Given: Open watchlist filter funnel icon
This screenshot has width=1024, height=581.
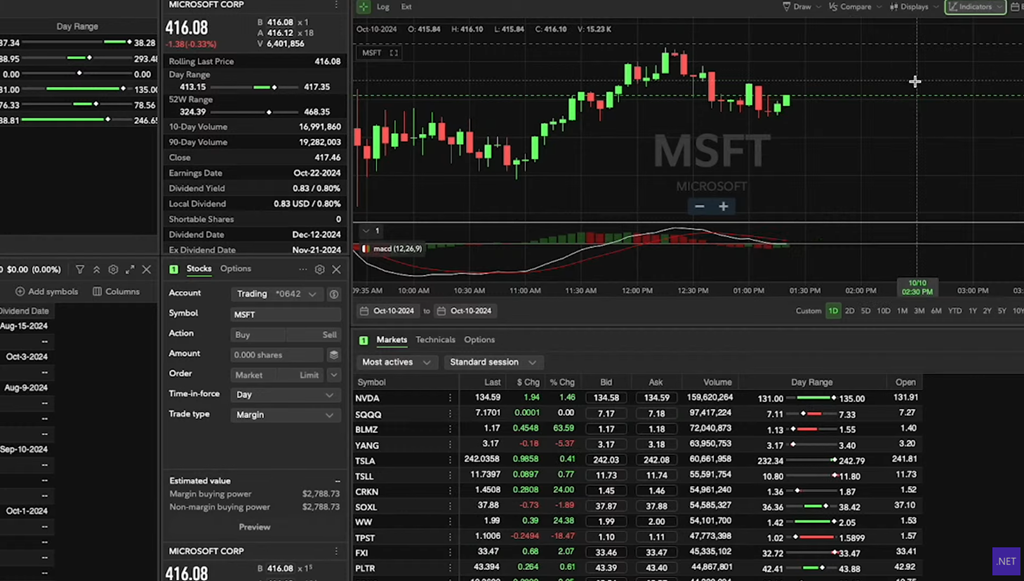Looking at the screenshot, I should [80, 270].
